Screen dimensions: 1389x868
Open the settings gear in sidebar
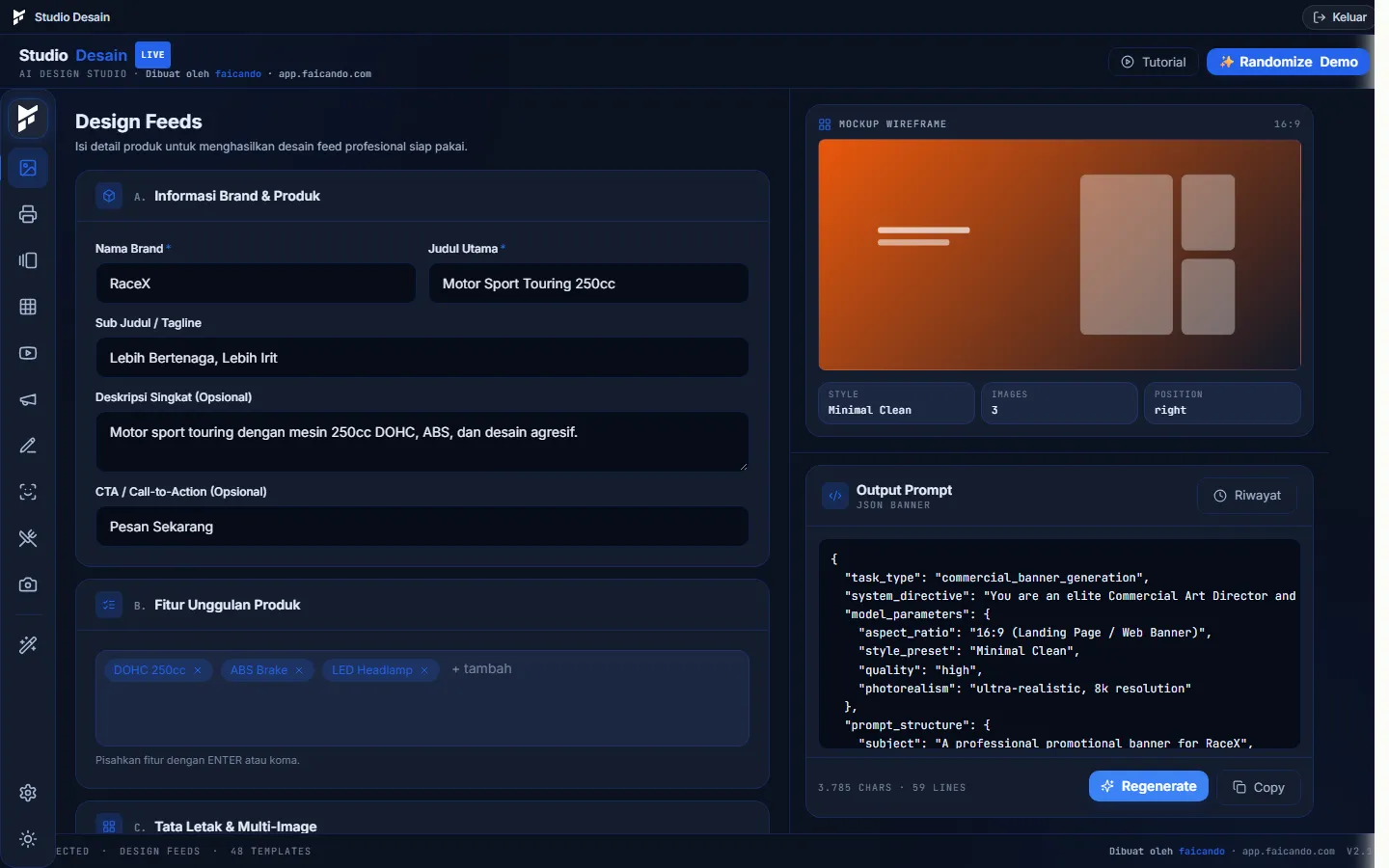click(x=28, y=793)
